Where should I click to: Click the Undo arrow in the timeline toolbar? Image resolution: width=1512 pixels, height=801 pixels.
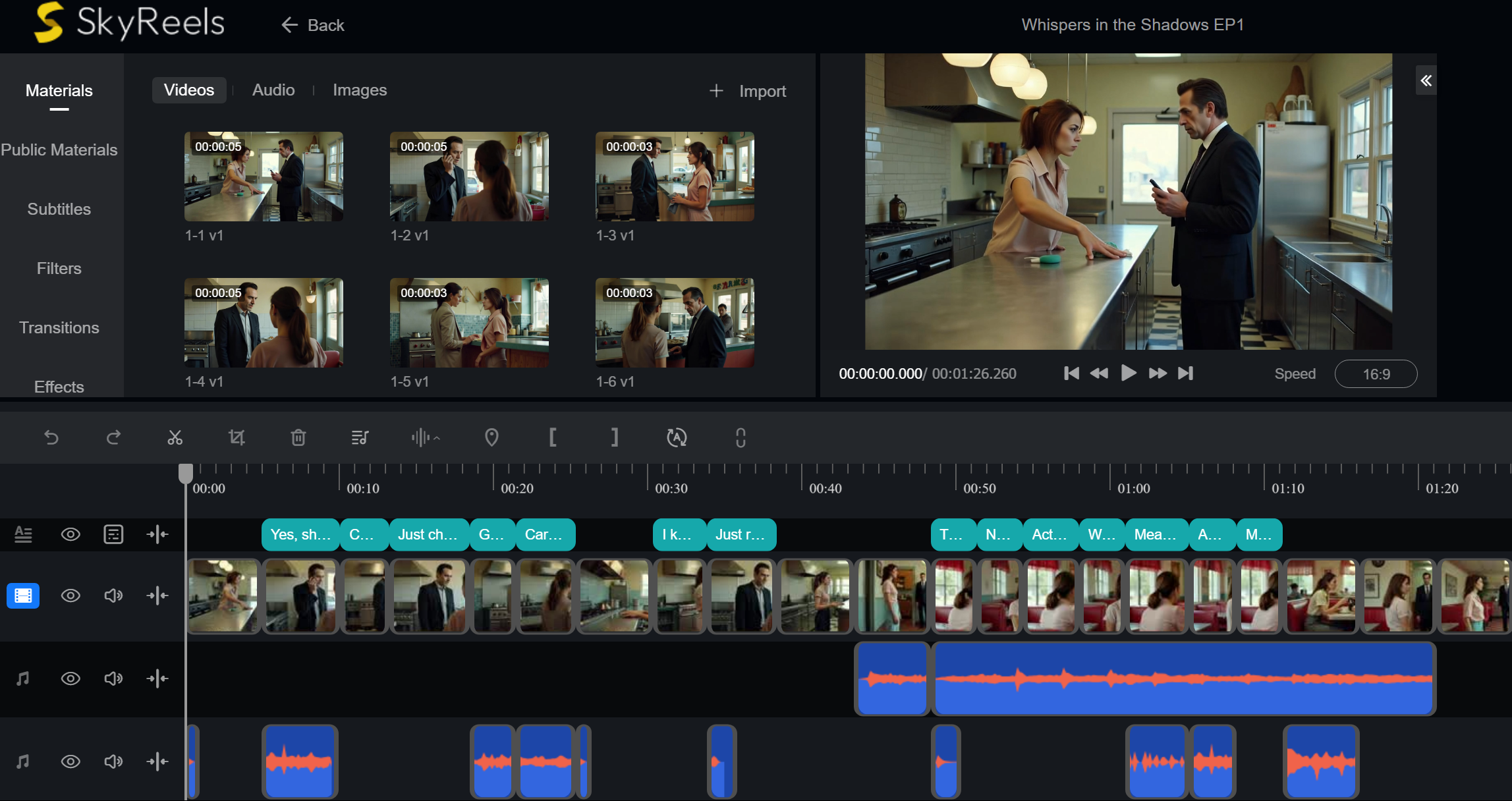click(51, 437)
